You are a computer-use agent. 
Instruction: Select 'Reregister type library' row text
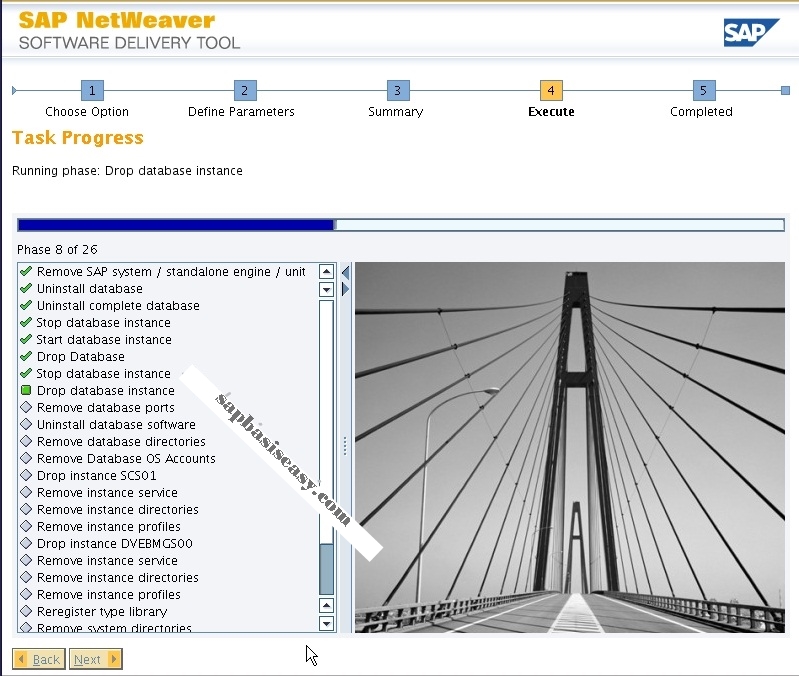(x=102, y=611)
